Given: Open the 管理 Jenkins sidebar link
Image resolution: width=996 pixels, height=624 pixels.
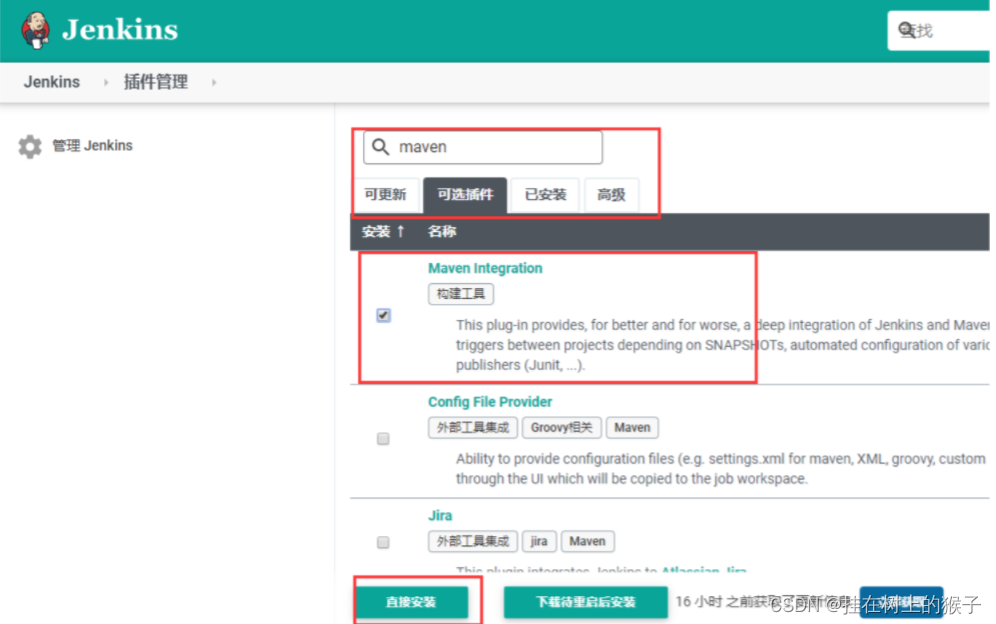Looking at the screenshot, I should coord(92,146).
